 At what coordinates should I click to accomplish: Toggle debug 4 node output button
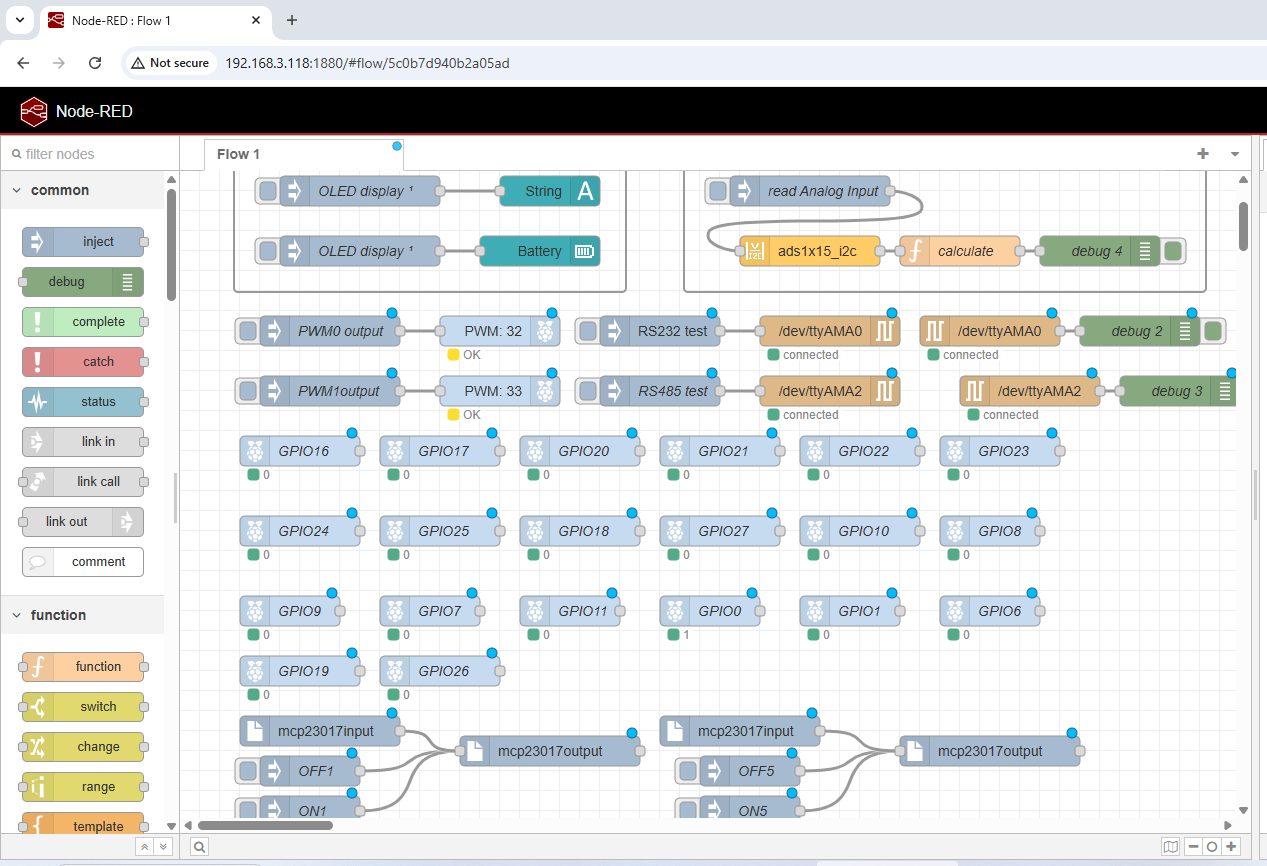tap(1173, 251)
